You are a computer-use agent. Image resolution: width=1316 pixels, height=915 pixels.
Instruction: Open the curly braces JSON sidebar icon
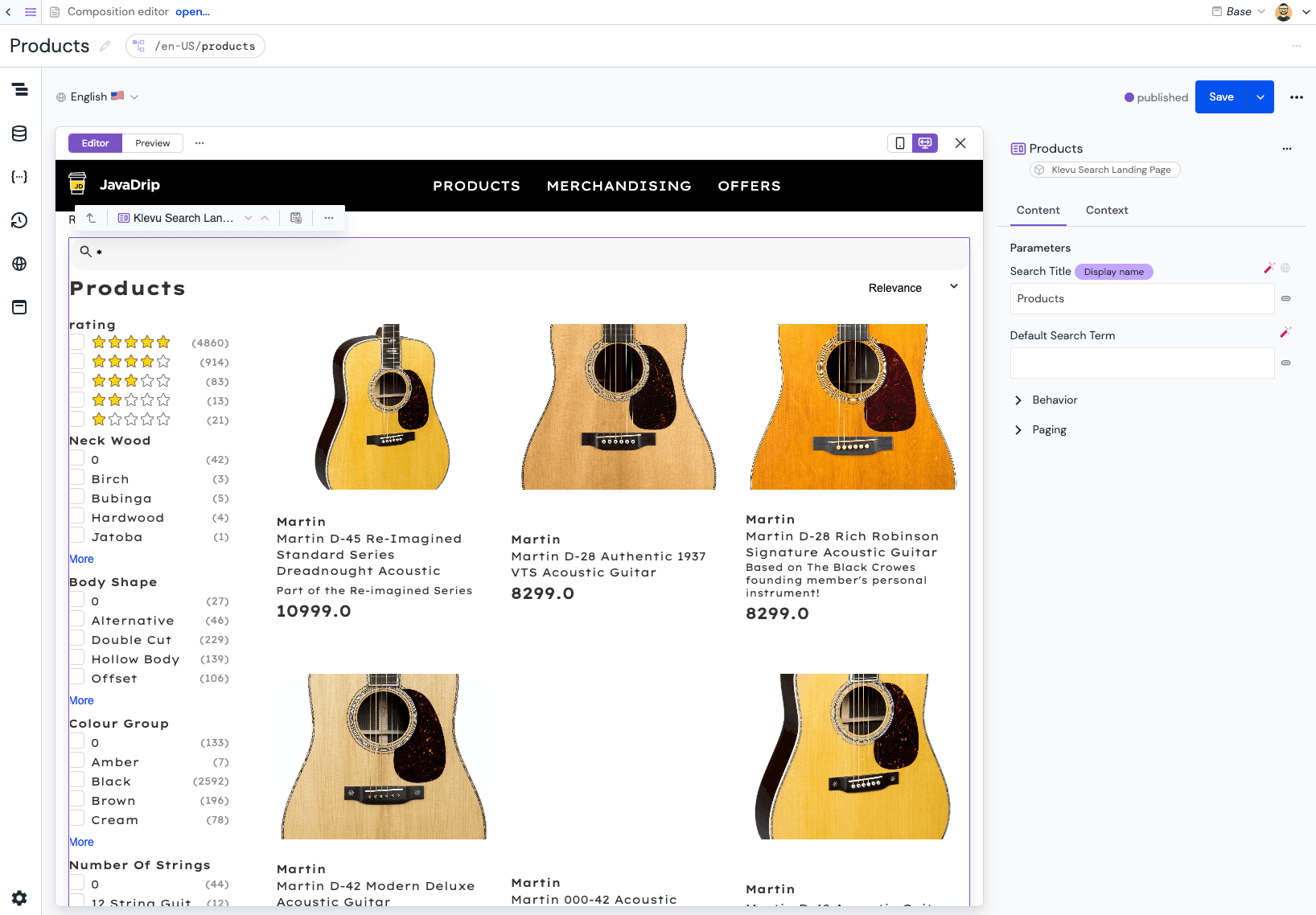(x=20, y=177)
